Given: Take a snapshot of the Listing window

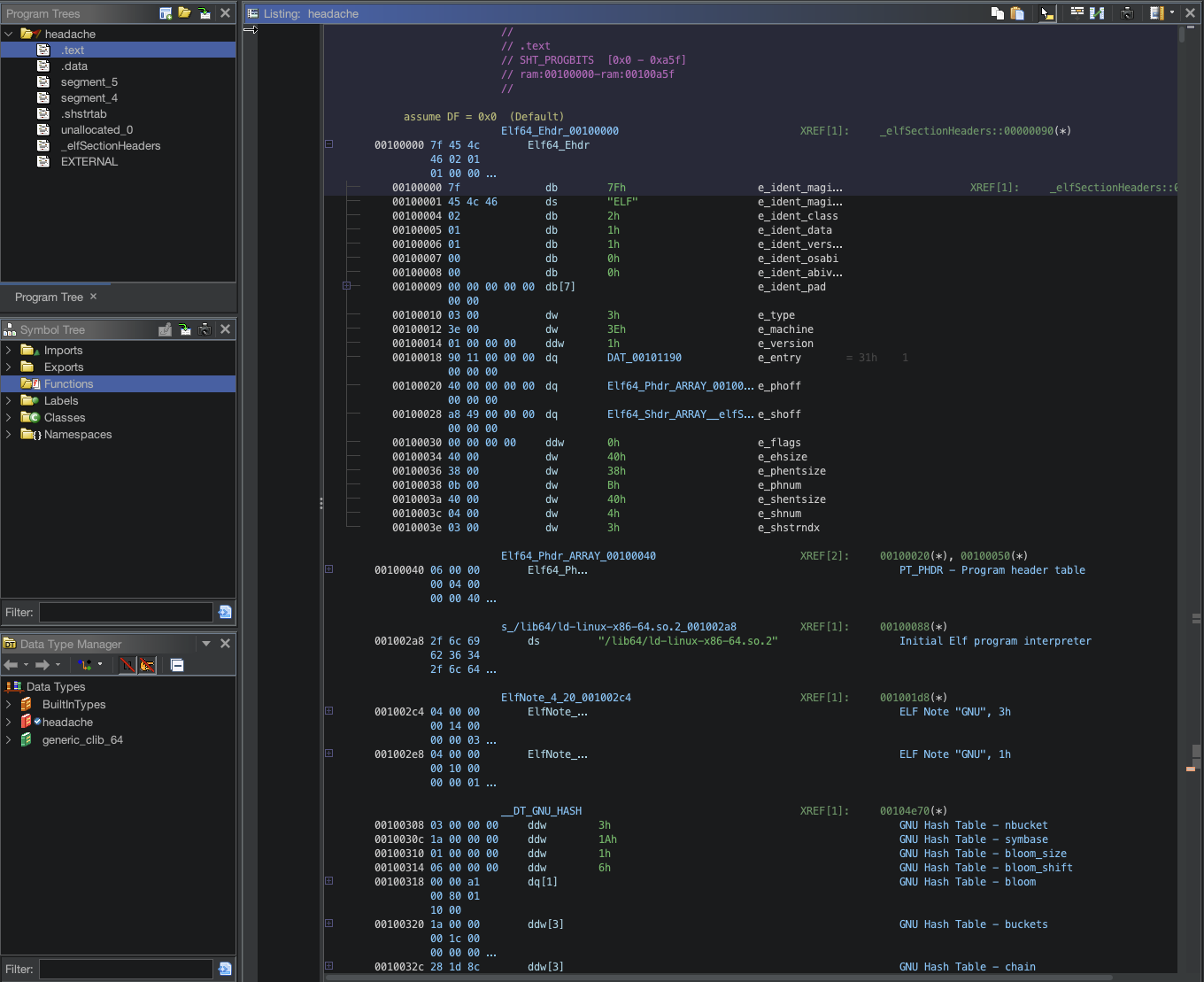Looking at the screenshot, I should pyautogui.click(x=1127, y=13).
